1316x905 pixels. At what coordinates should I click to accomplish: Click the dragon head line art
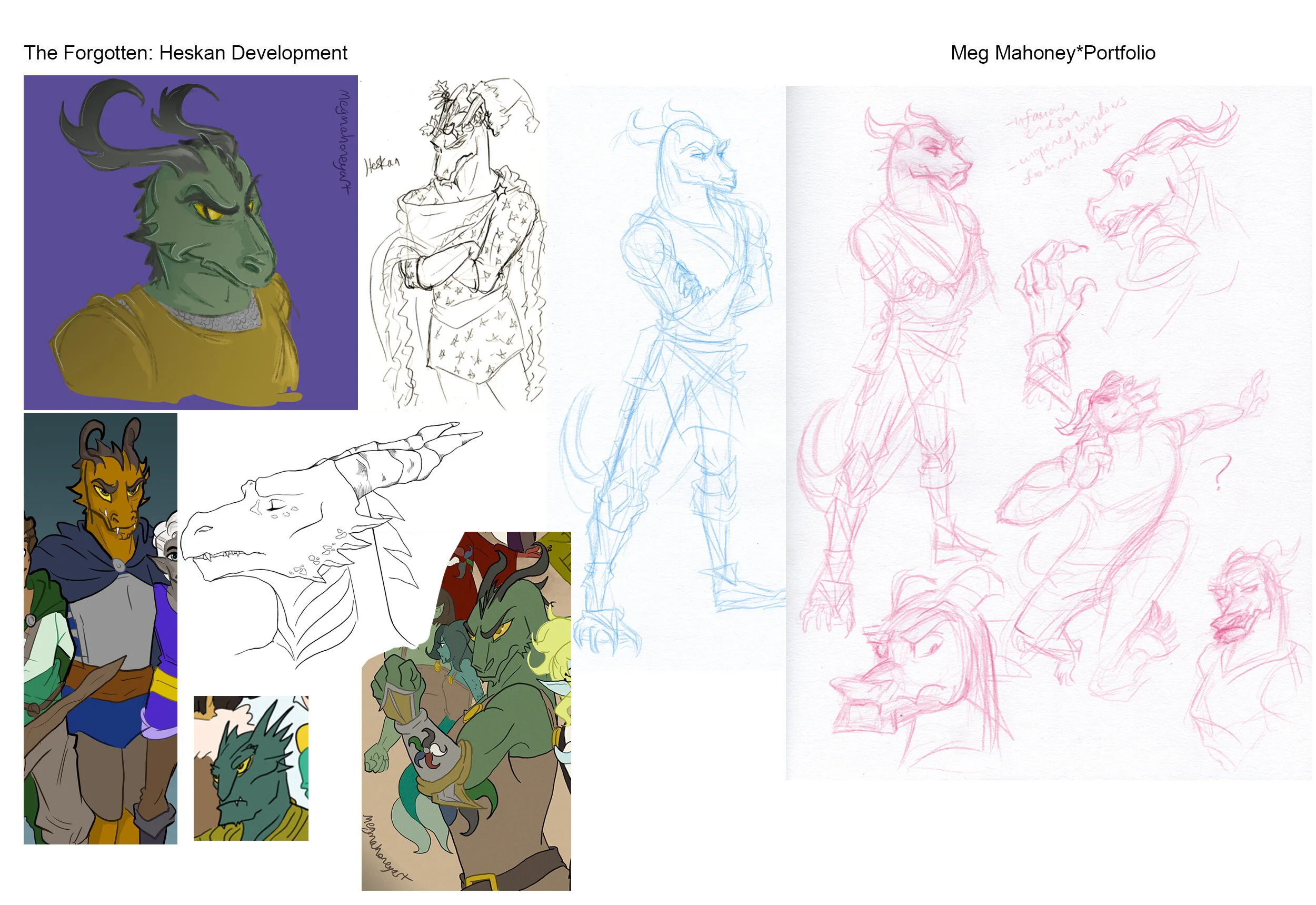[x=332, y=544]
